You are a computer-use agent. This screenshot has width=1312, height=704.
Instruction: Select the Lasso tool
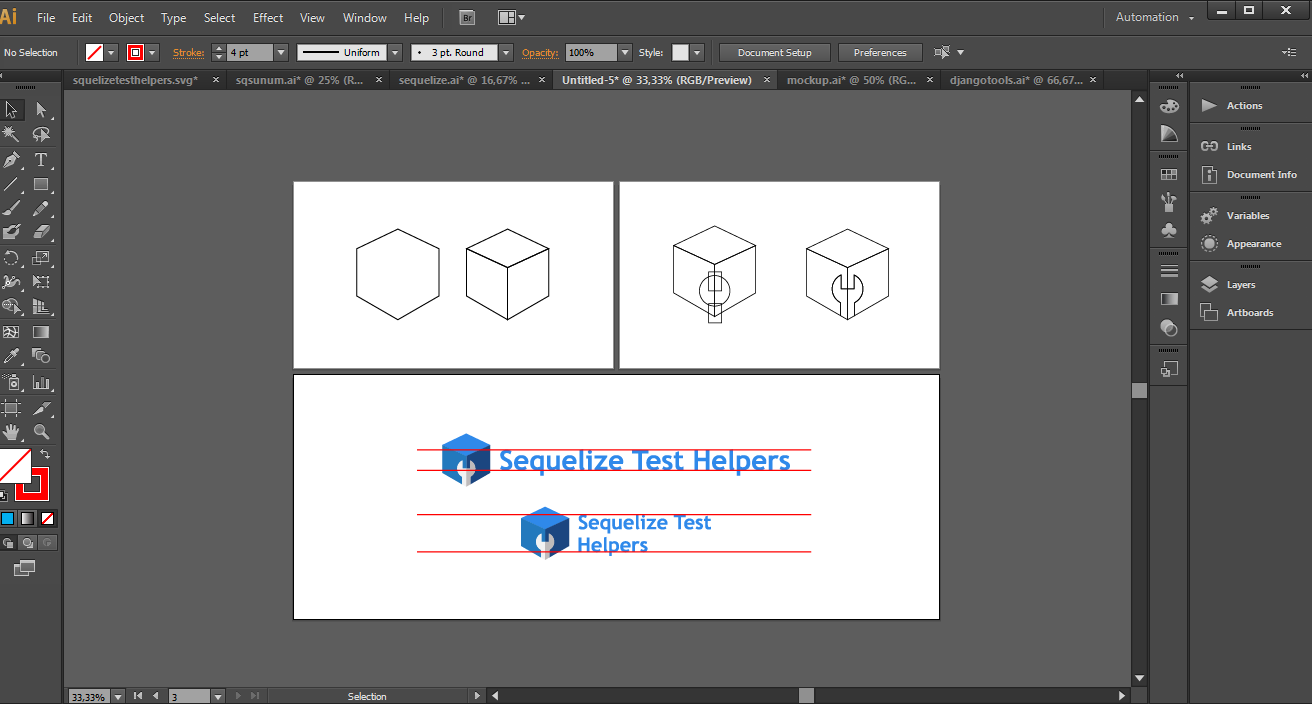click(x=41, y=134)
